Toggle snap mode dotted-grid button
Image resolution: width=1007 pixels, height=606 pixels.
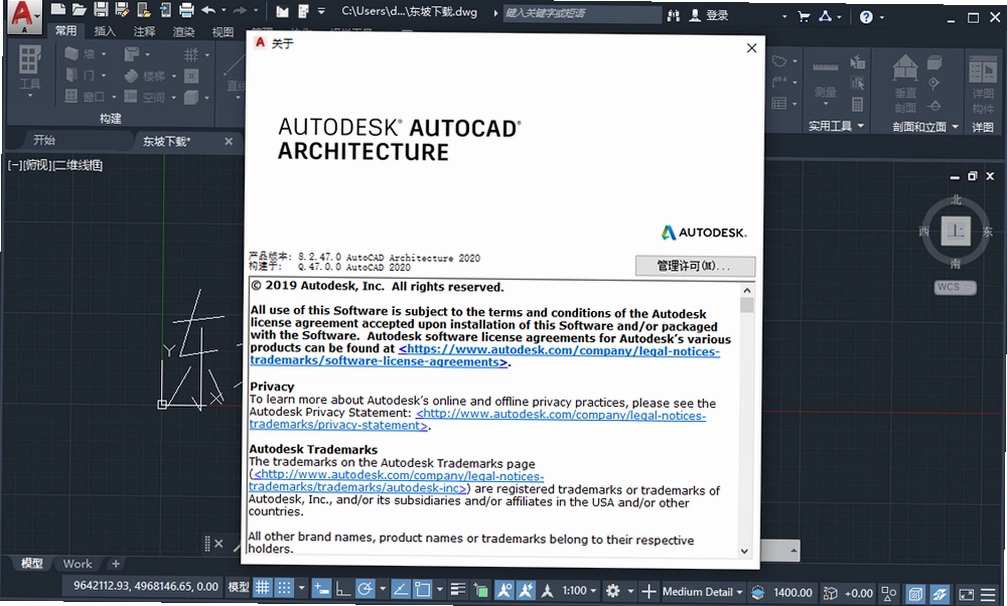point(284,587)
